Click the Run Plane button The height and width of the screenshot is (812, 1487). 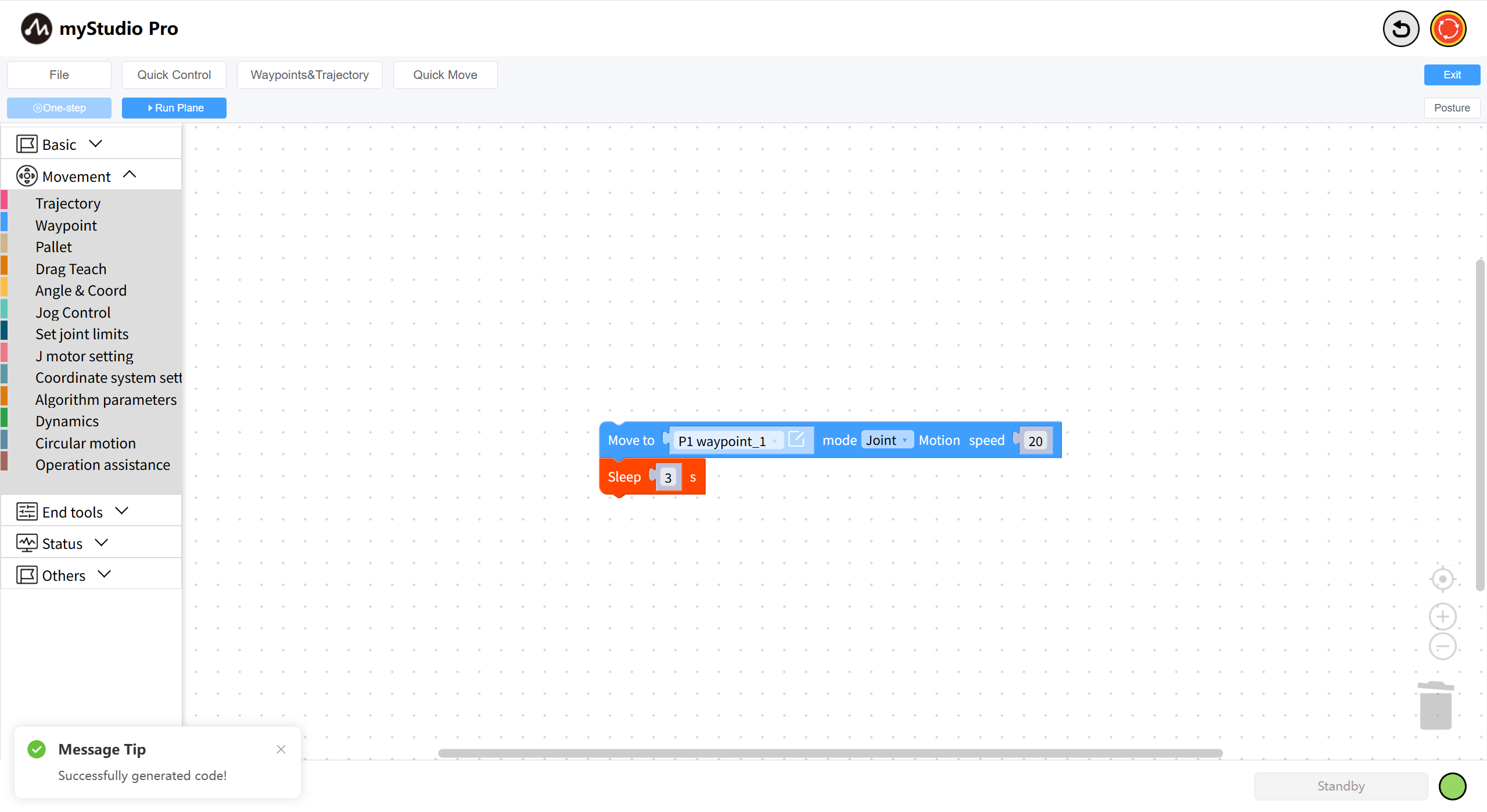point(174,108)
